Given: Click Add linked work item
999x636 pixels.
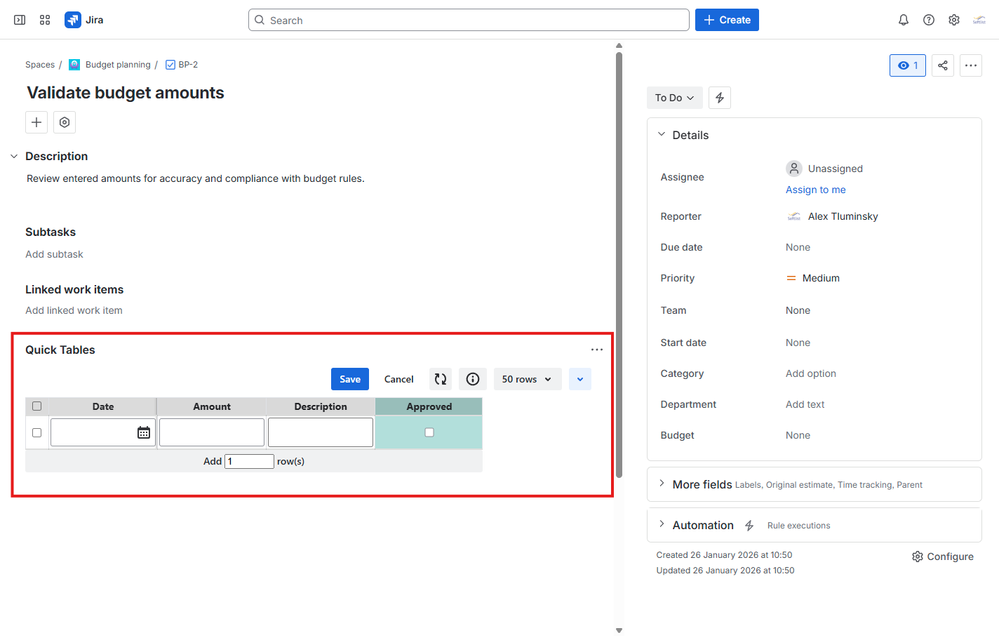Looking at the screenshot, I should (74, 310).
